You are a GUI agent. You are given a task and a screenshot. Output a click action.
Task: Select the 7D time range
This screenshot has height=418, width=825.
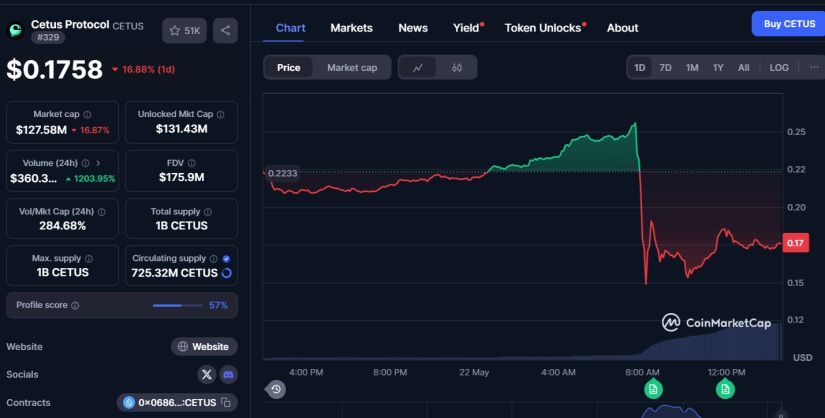(x=666, y=67)
